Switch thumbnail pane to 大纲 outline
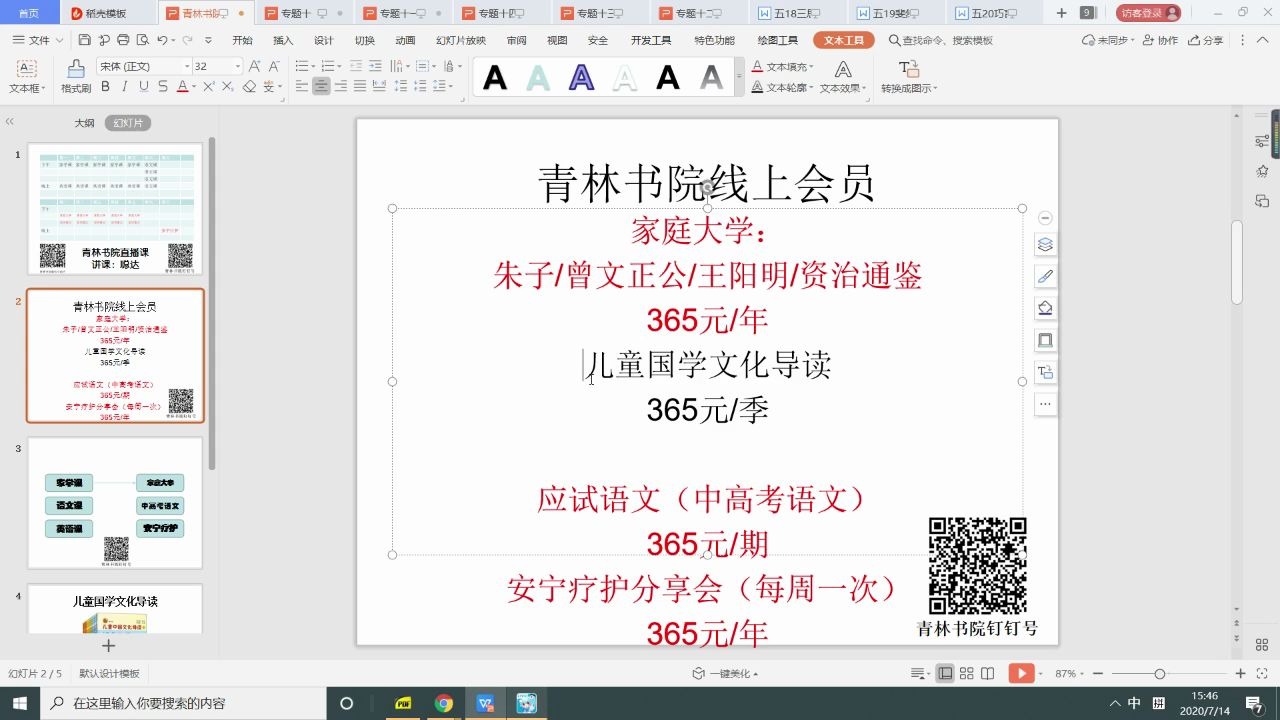Image resolution: width=1280 pixels, height=720 pixels. click(x=84, y=123)
